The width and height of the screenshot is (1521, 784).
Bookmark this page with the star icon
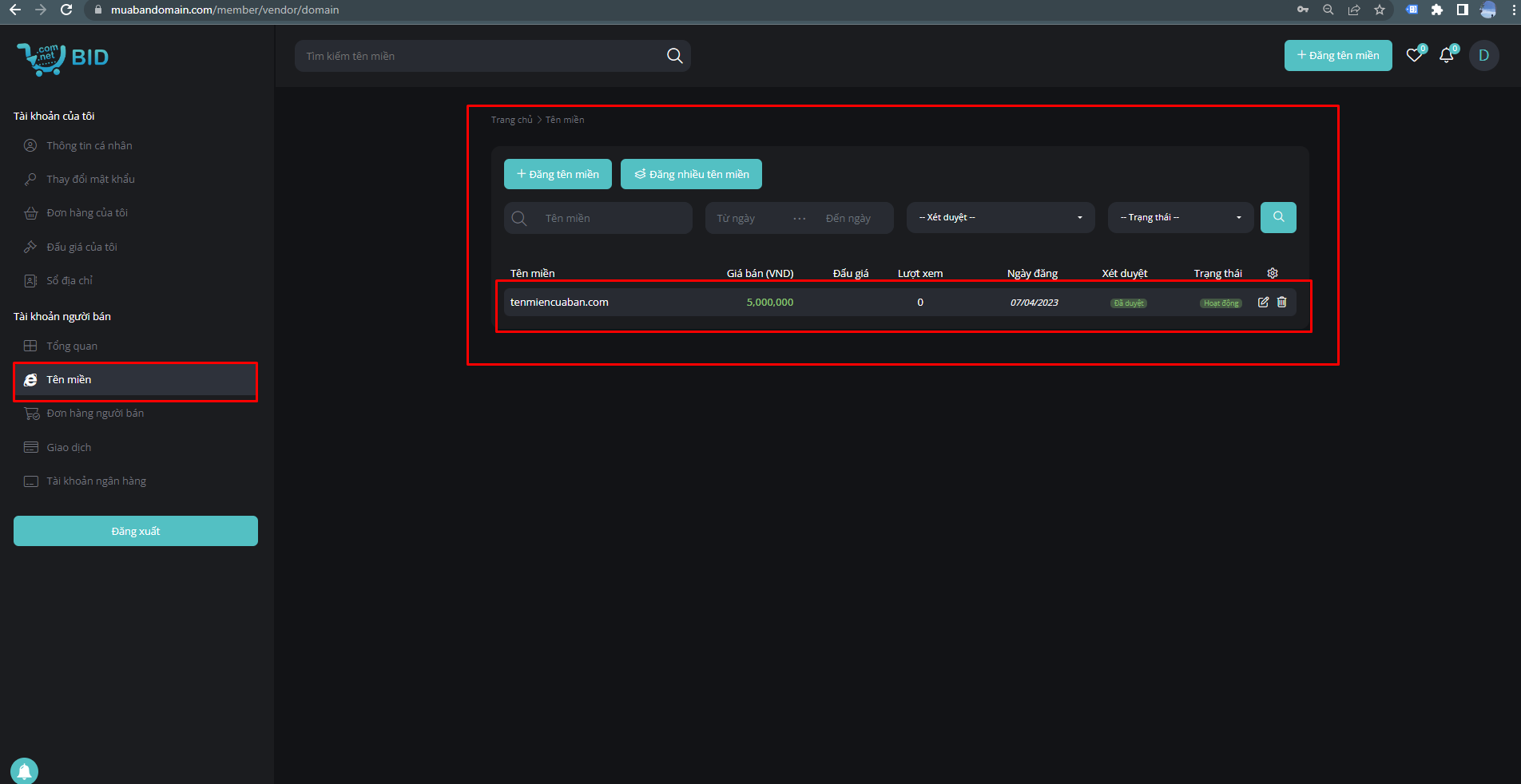point(1379,10)
